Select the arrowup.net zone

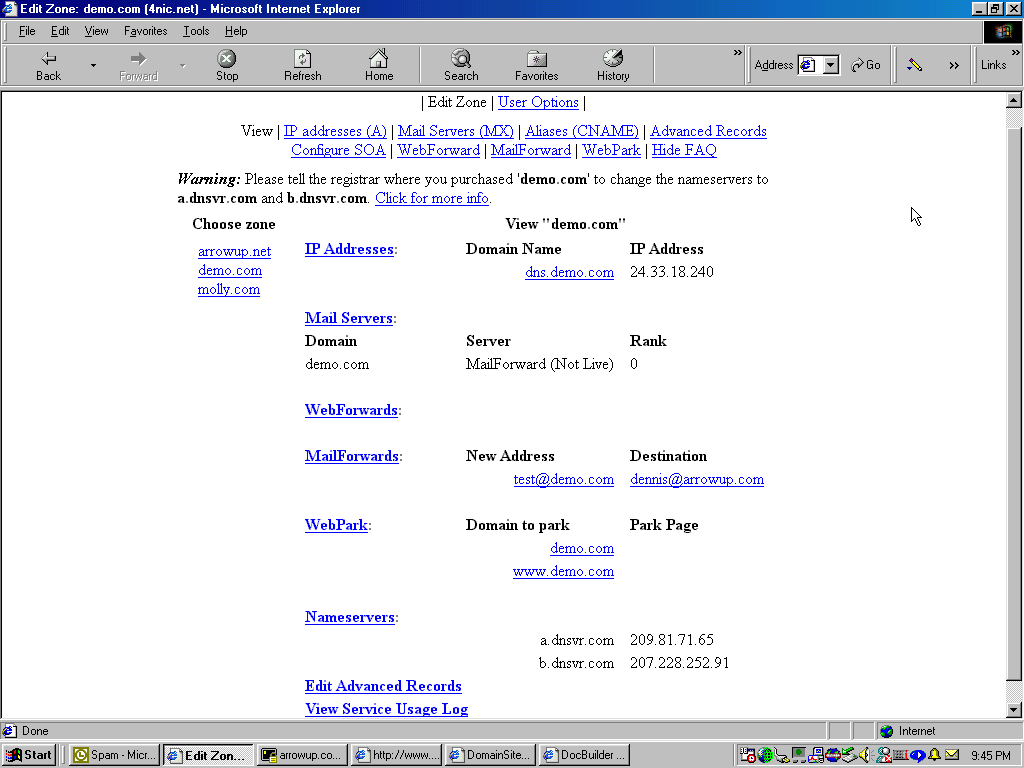pyautogui.click(x=234, y=251)
